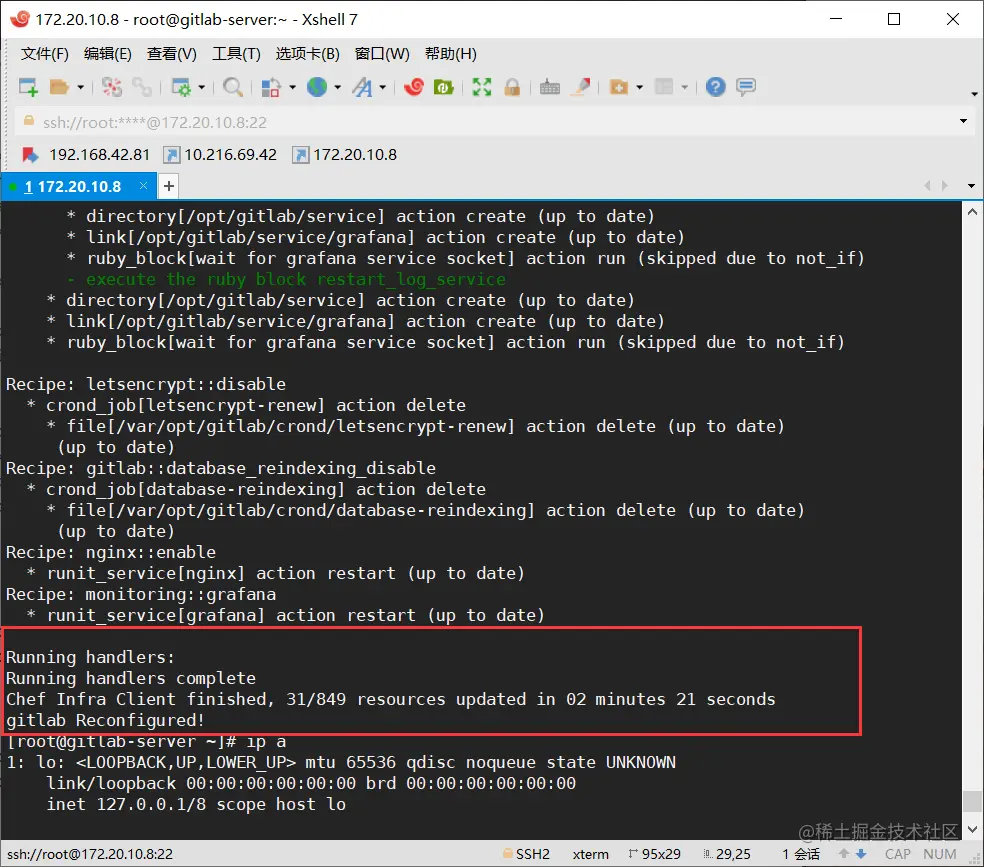Click the terminal scrollbar up arrow

coord(972,212)
